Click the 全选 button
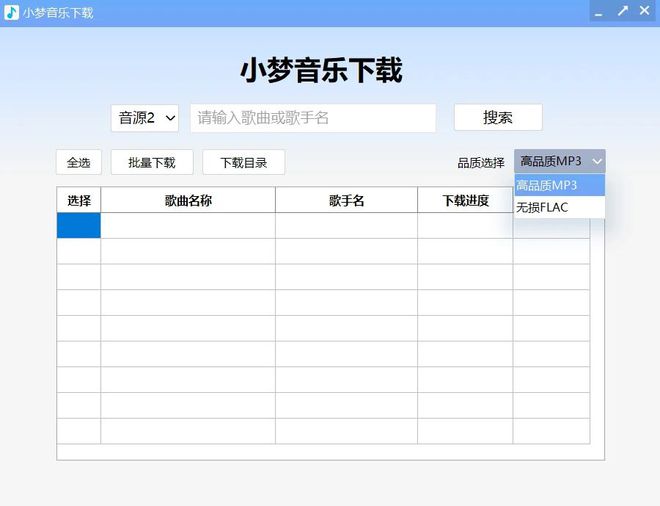 click(78, 162)
